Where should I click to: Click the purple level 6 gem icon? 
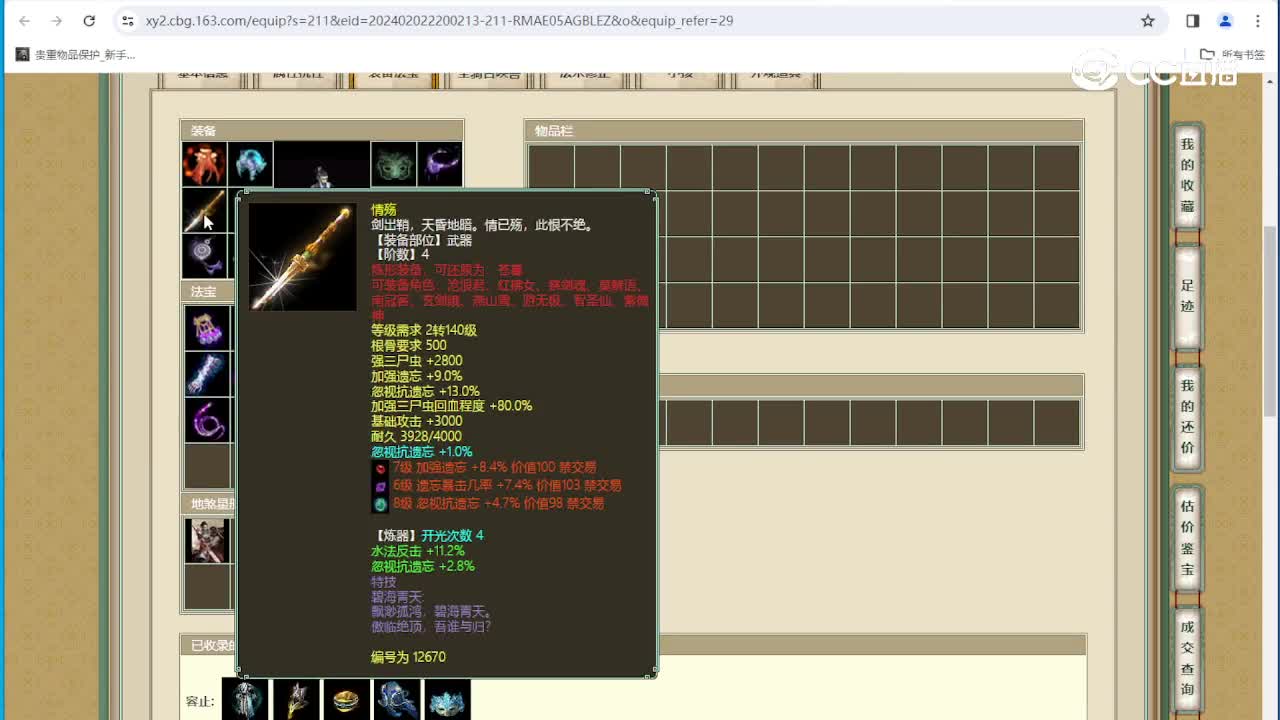(380, 486)
